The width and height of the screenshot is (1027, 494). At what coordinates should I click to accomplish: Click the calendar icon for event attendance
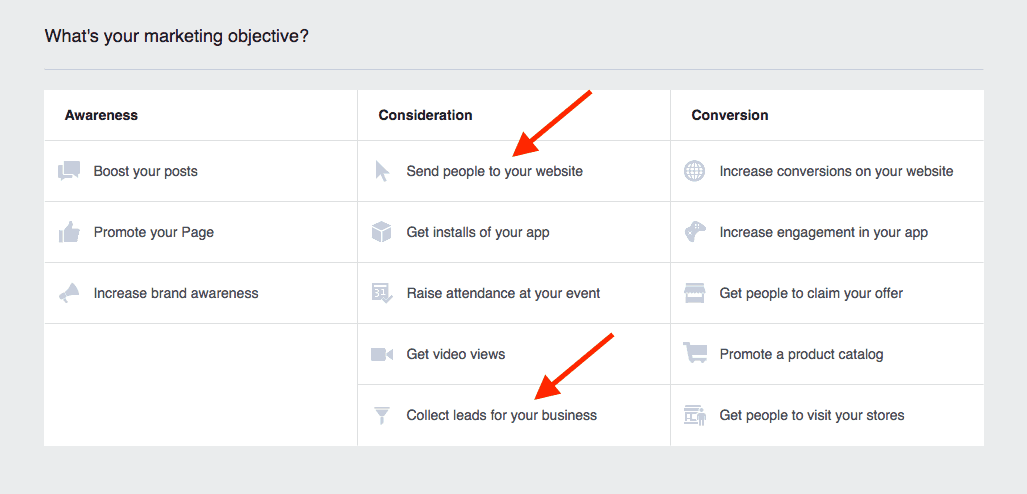[382, 293]
